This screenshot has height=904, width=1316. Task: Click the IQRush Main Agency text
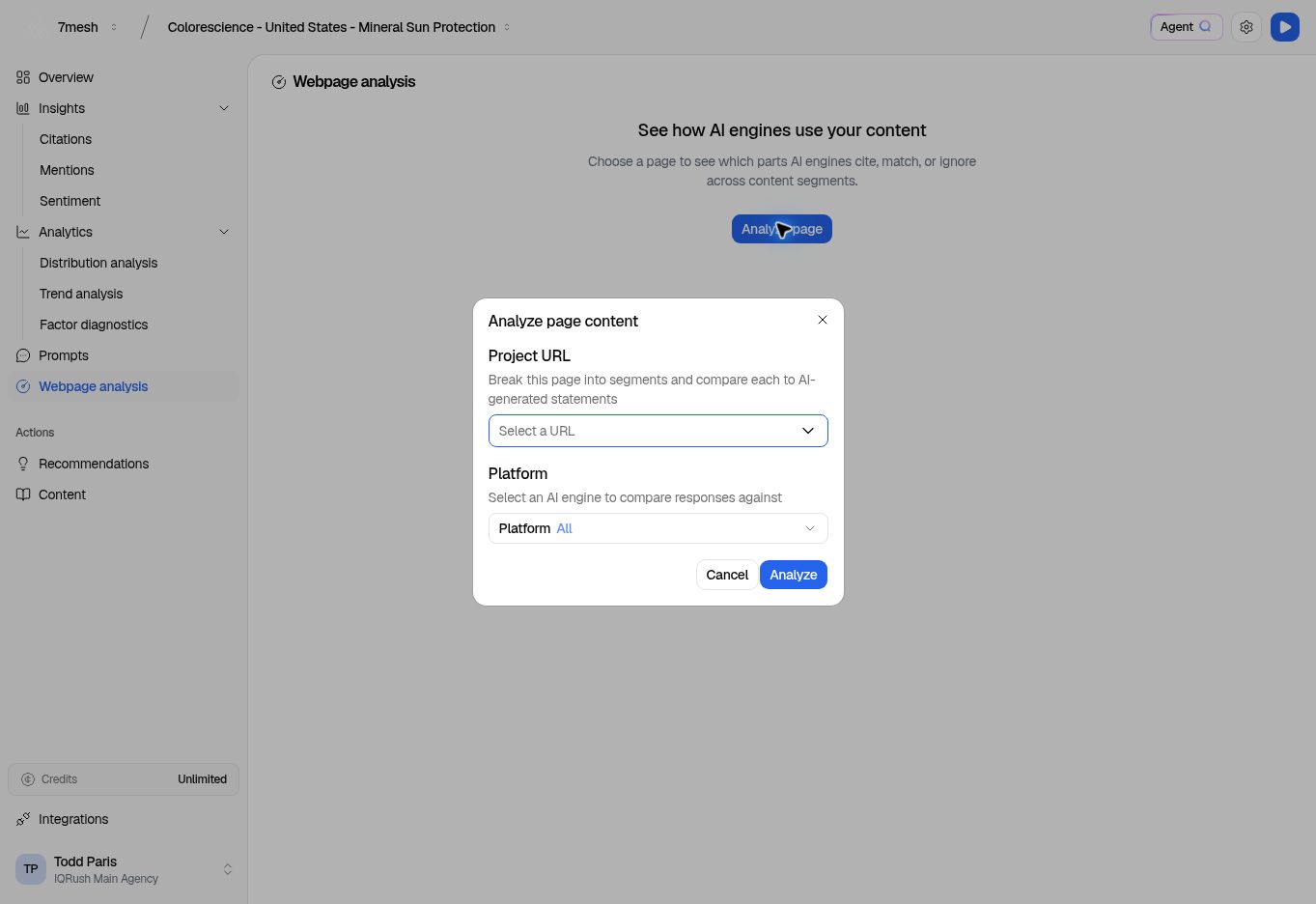pos(106,879)
